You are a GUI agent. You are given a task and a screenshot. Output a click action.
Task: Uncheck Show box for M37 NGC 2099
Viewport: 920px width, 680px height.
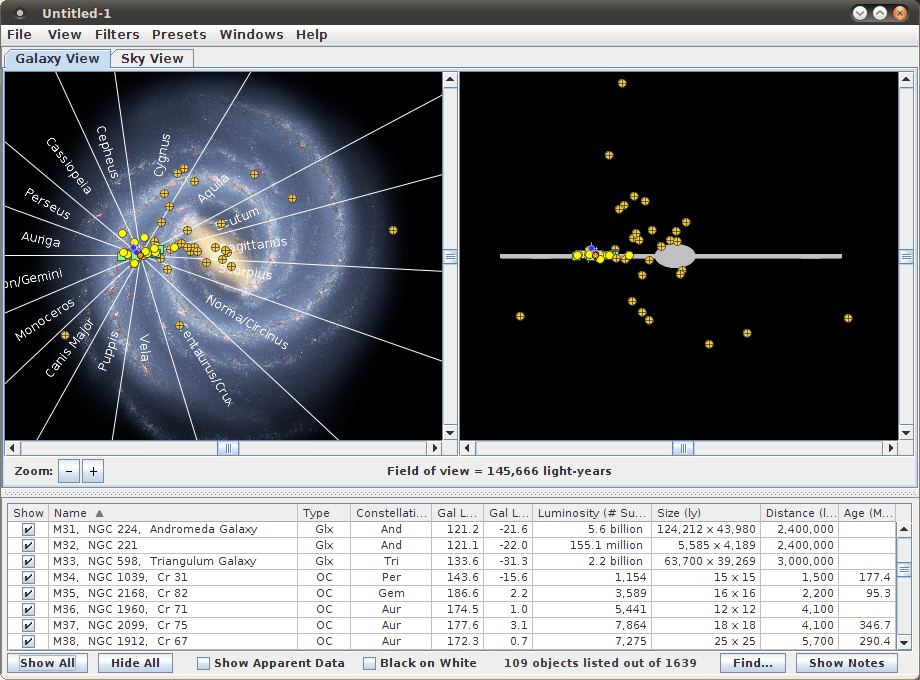[28, 625]
